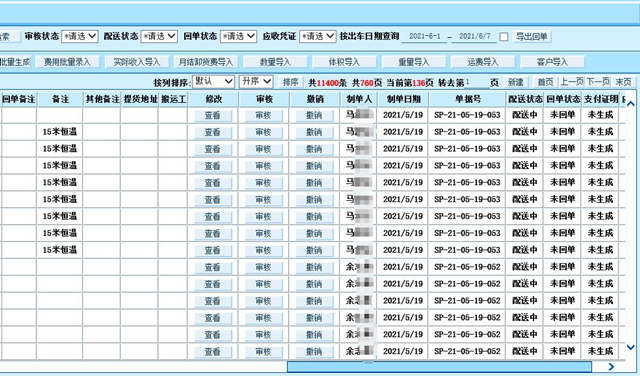640x376 pixels.
Task: Click the 新建 button
Action: click(516, 82)
